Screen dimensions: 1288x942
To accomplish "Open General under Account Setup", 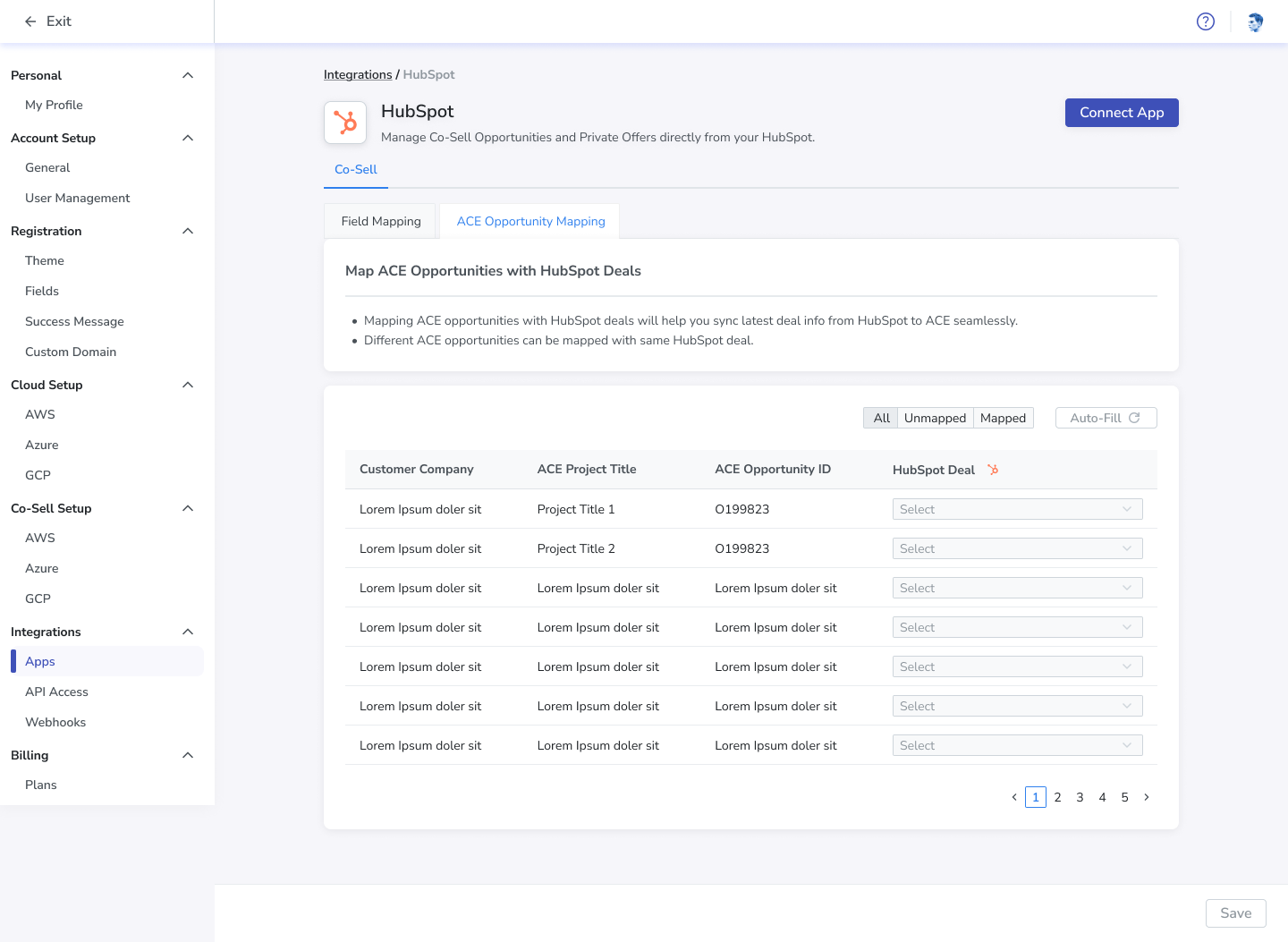I will [x=47, y=167].
